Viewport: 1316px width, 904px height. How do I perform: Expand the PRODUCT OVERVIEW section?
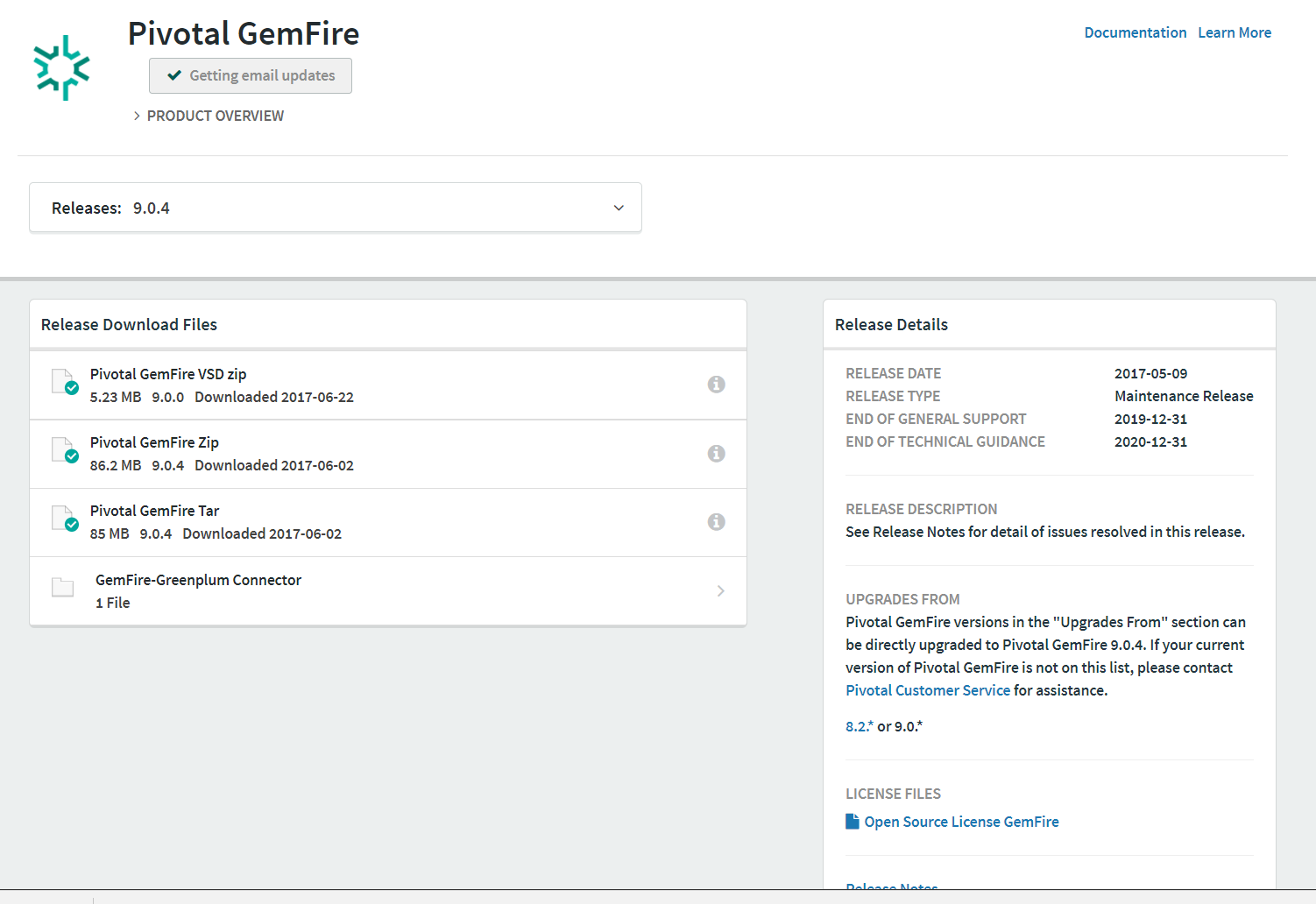click(x=209, y=116)
